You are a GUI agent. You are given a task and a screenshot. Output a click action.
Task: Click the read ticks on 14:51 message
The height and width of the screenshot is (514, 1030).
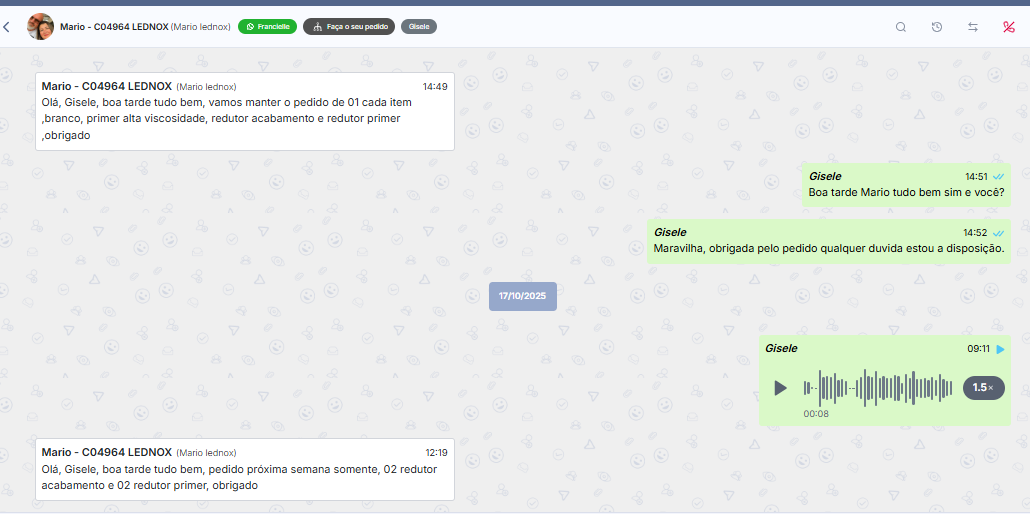coord(998,177)
